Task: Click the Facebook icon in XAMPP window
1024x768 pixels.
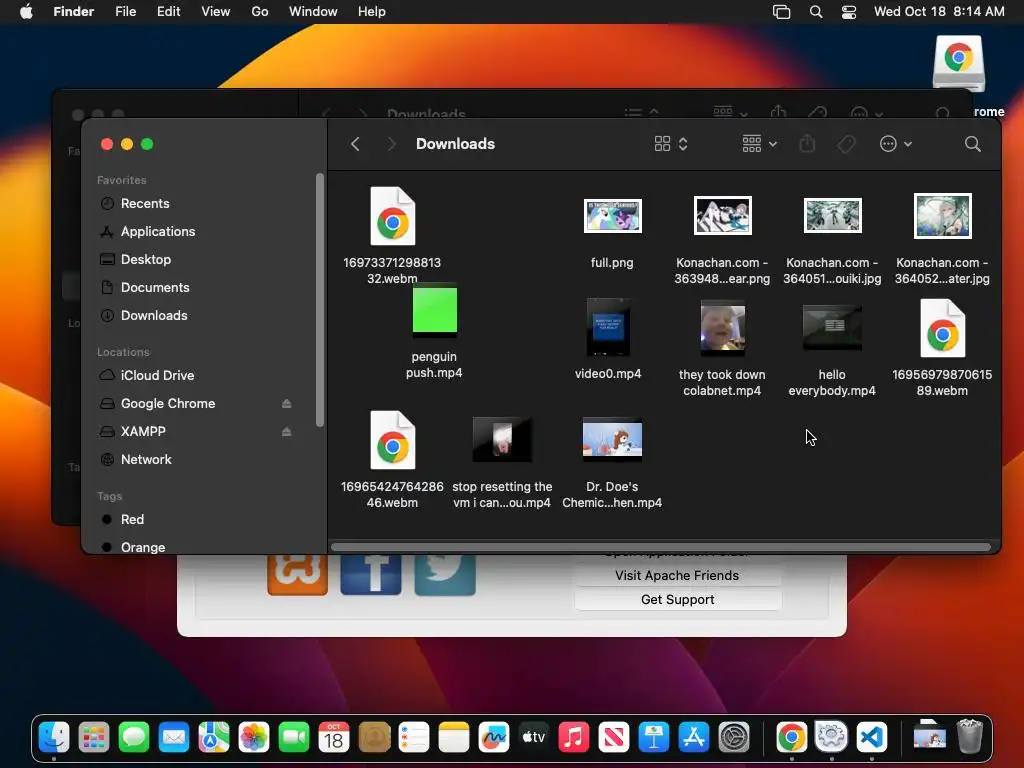Action: point(371,575)
